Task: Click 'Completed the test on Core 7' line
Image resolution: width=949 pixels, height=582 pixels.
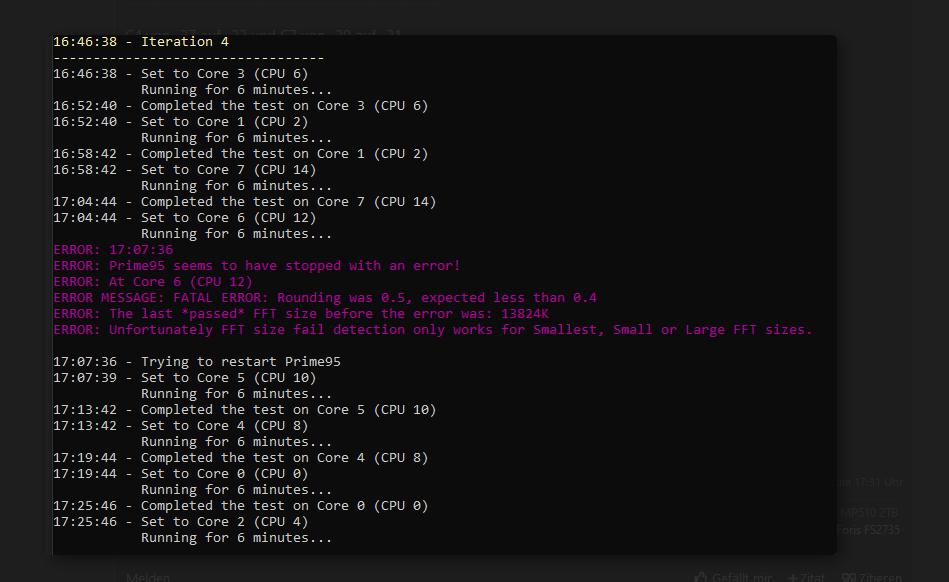Action: pos(245,202)
